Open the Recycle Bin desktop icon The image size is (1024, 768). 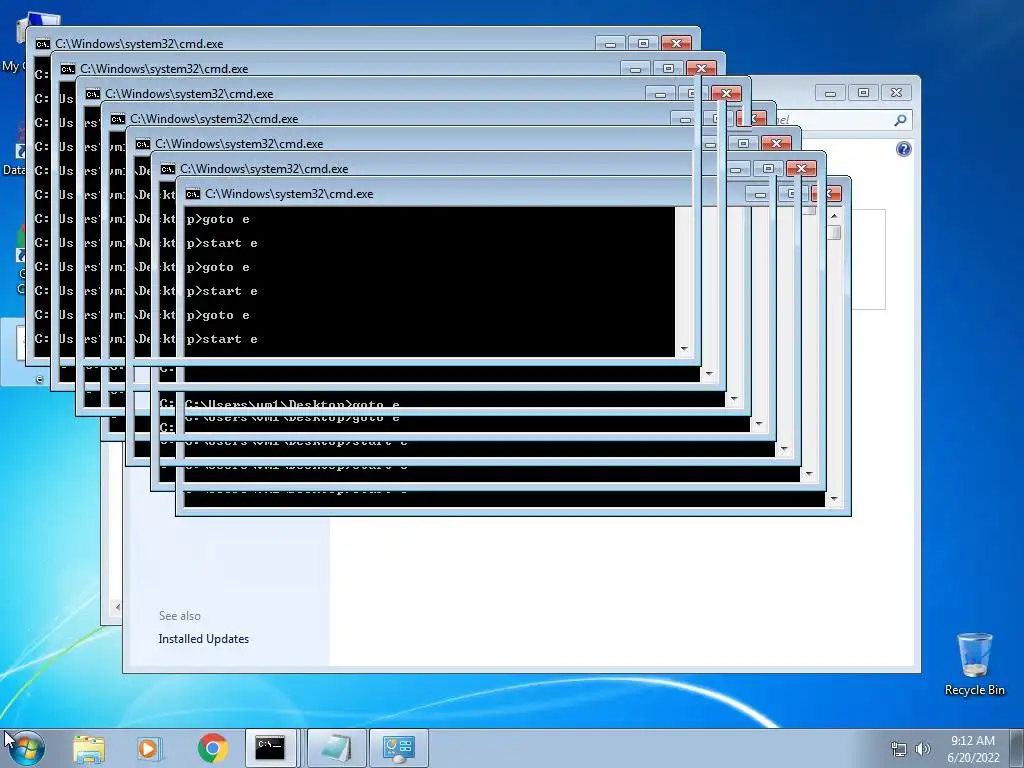(974, 664)
